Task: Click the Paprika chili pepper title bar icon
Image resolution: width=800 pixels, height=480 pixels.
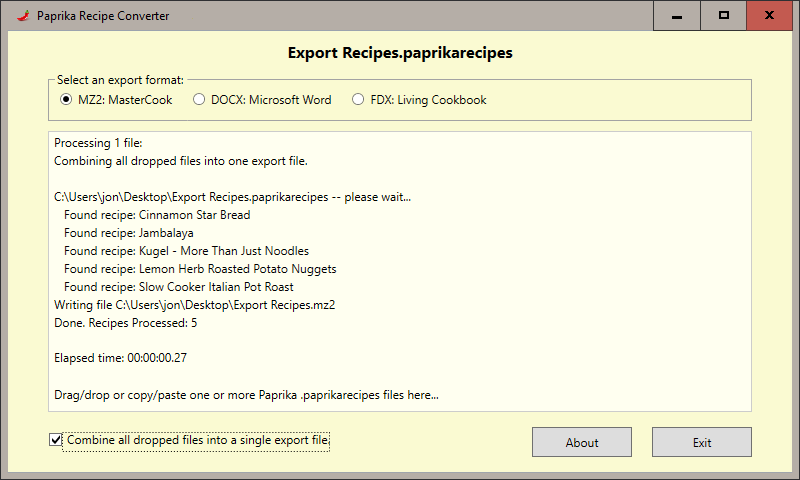Action: 22,16
